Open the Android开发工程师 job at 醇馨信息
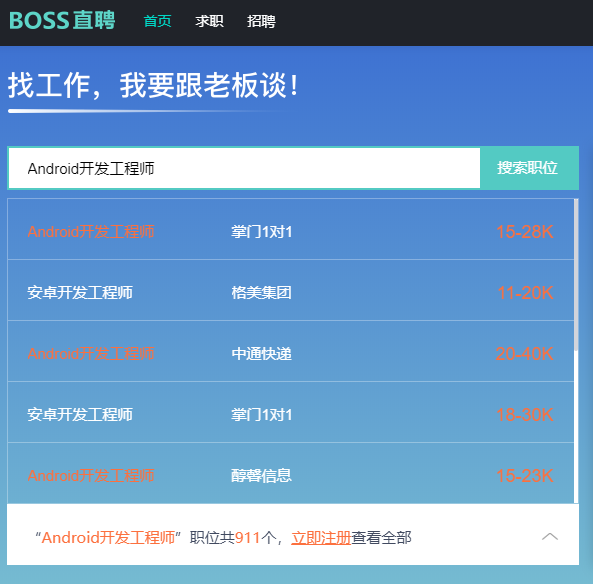Viewport: 593px width, 584px height. click(x=290, y=473)
